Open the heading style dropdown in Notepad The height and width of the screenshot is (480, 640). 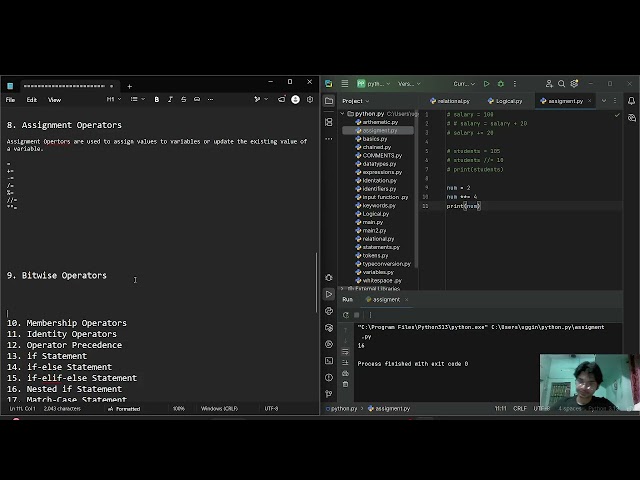[114, 100]
